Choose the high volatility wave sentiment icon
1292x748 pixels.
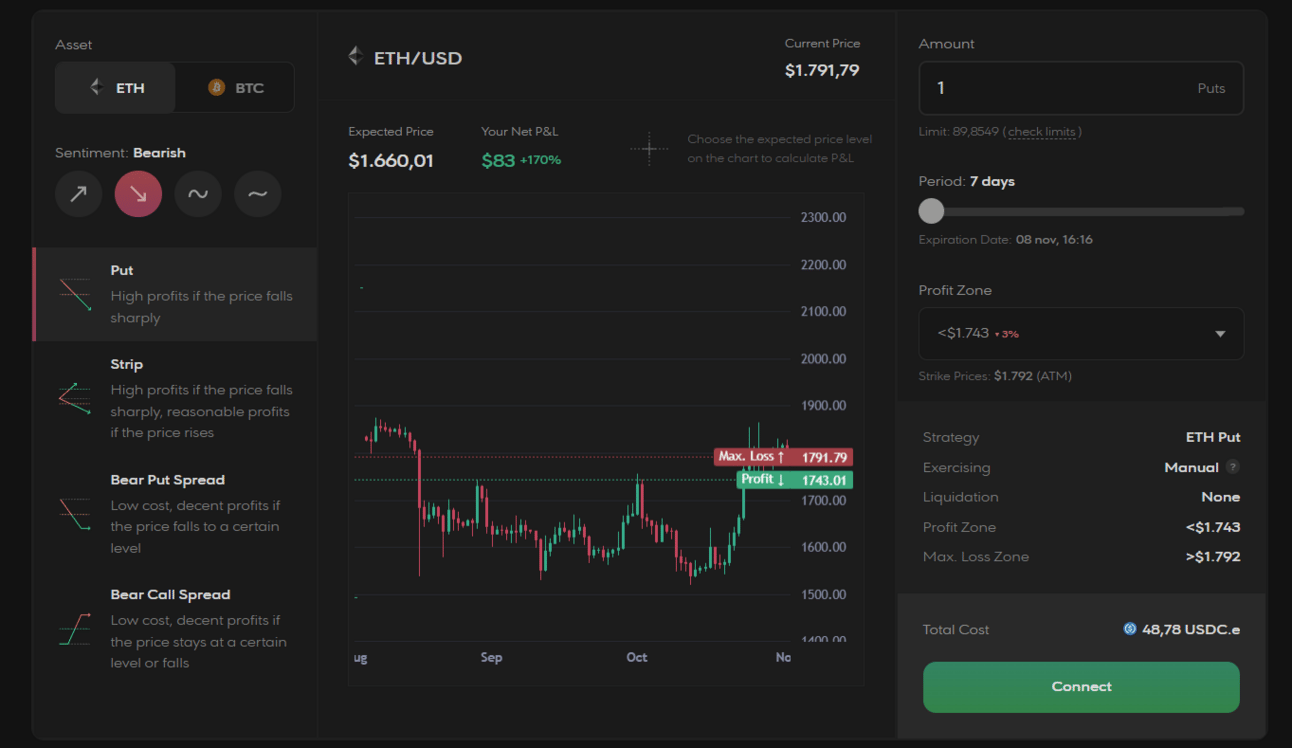tap(198, 193)
